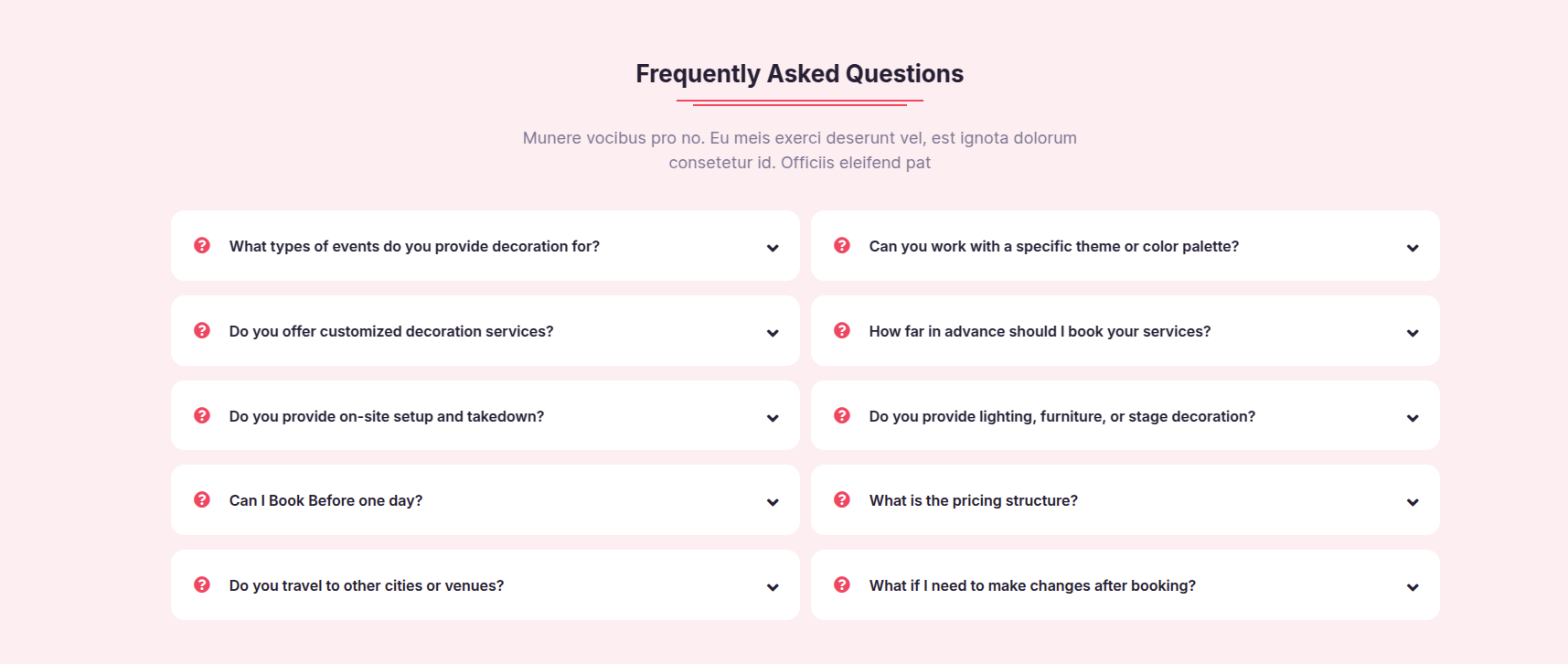Open 'Do you provide on-site setup and takedown?' question

pyautogui.click(x=485, y=415)
